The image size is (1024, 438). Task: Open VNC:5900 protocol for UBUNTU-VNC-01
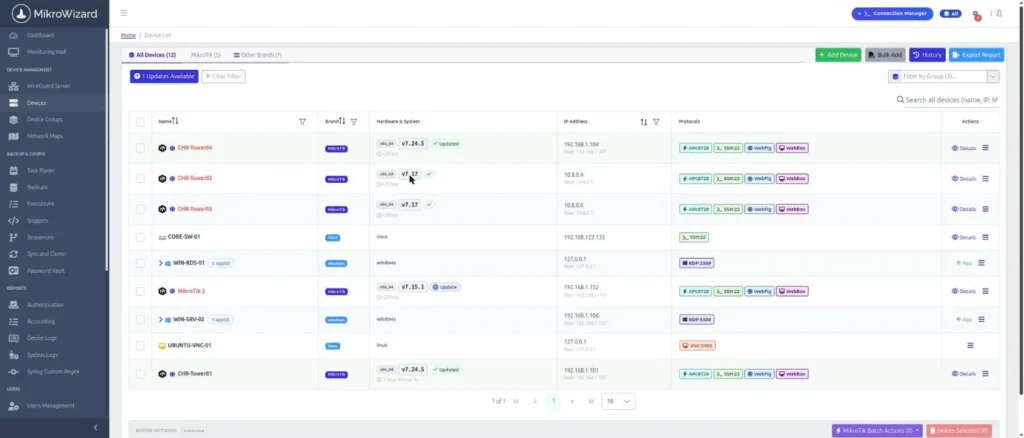(697, 345)
